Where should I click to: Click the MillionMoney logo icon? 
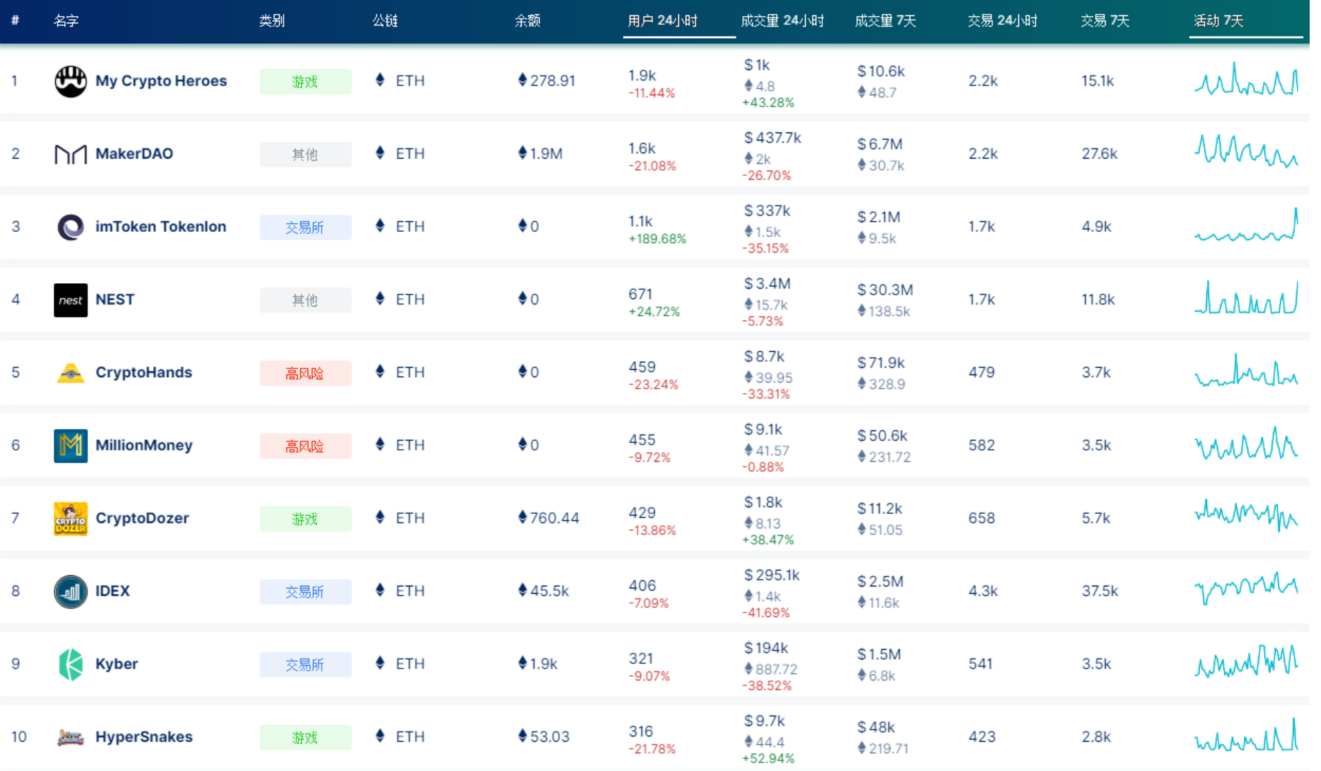(71, 446)
